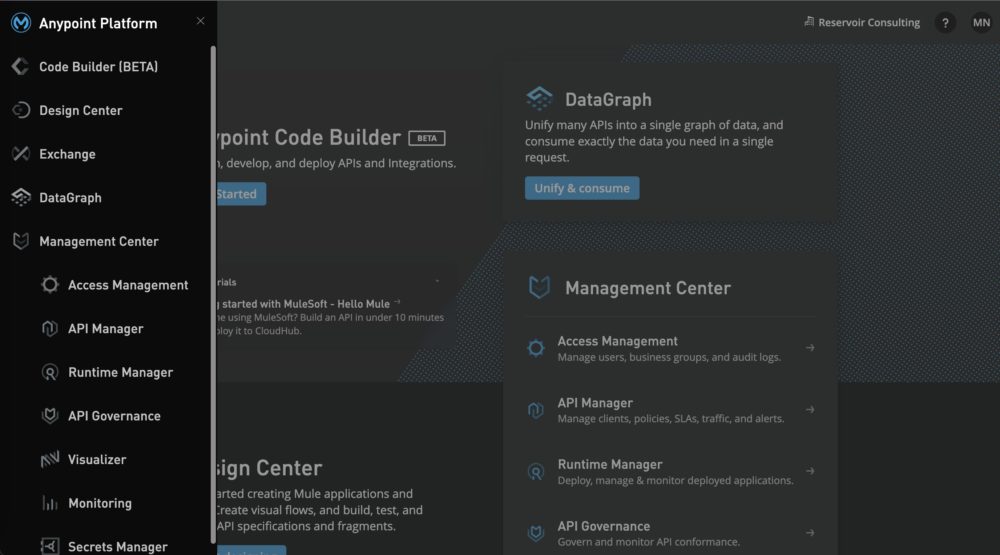
Task: Open DataGraph from the sidebar menu
Action: (x=70, y=198)
